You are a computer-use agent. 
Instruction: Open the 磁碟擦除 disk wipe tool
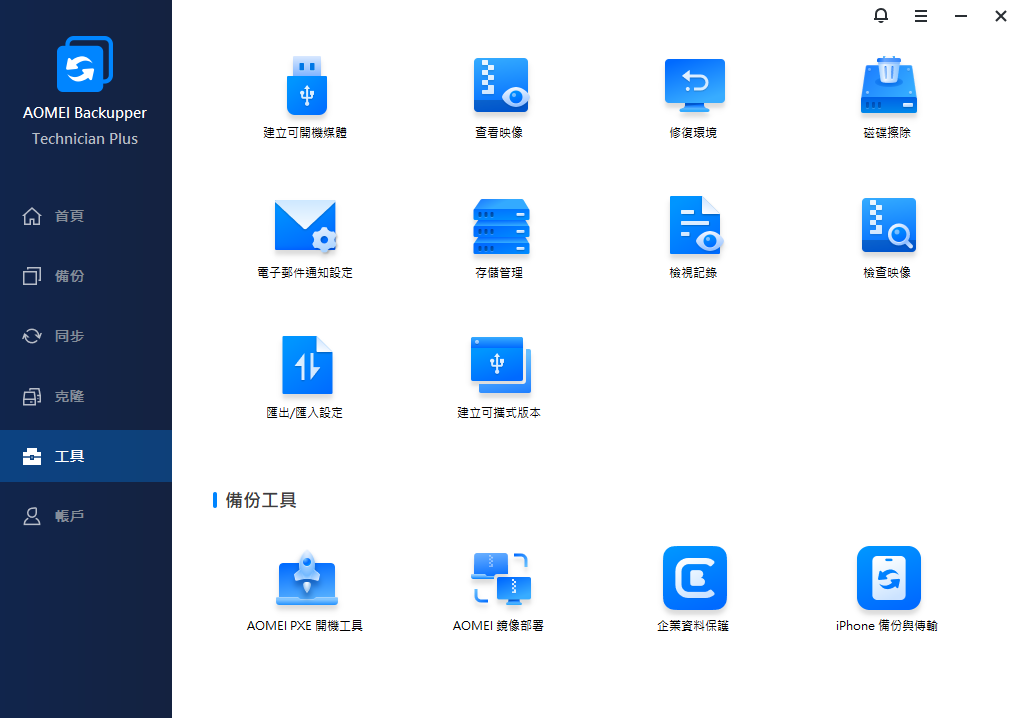click(888, 97)
